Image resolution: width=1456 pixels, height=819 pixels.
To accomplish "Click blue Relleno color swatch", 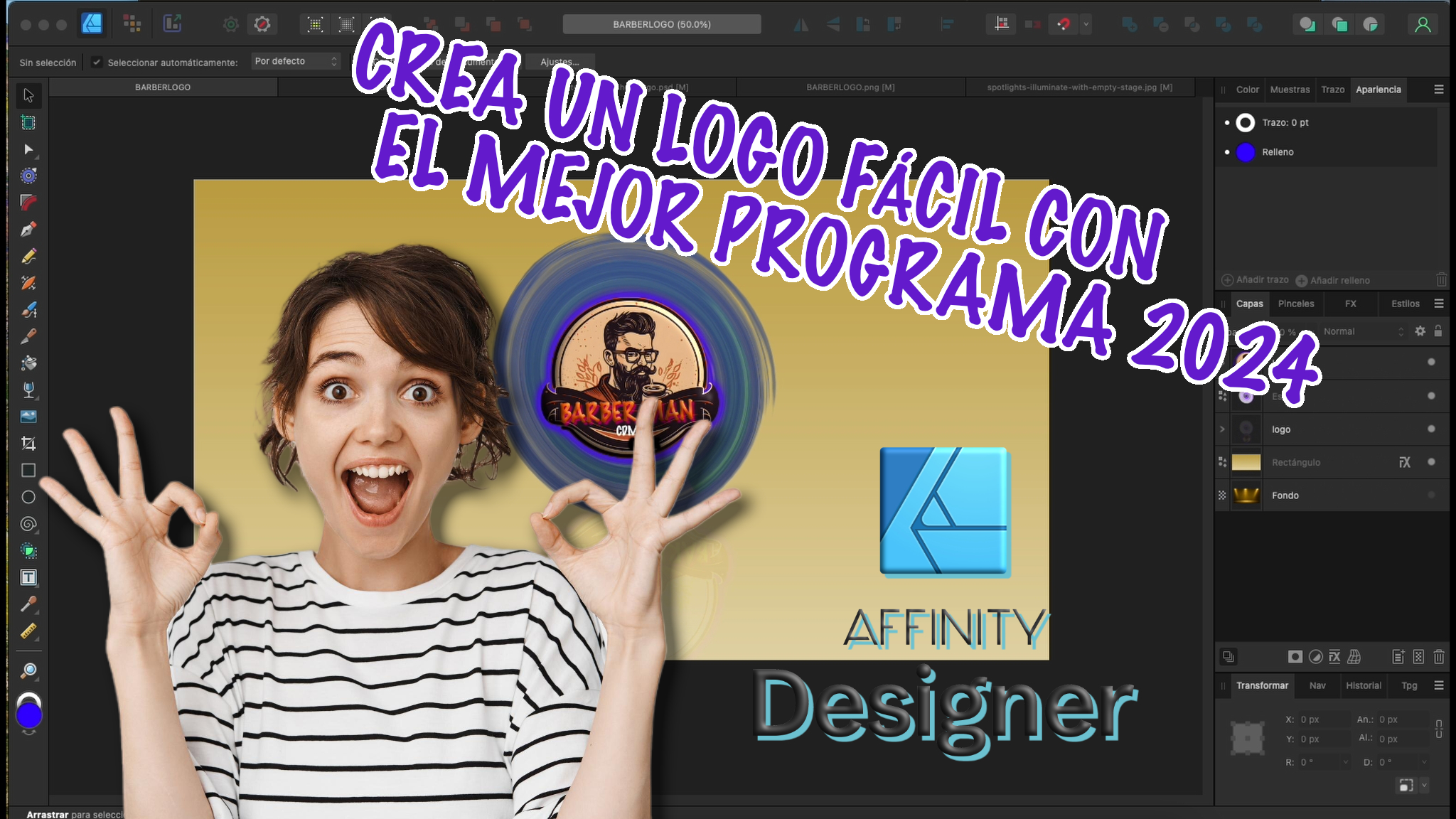I will (x=1246, y=152).
